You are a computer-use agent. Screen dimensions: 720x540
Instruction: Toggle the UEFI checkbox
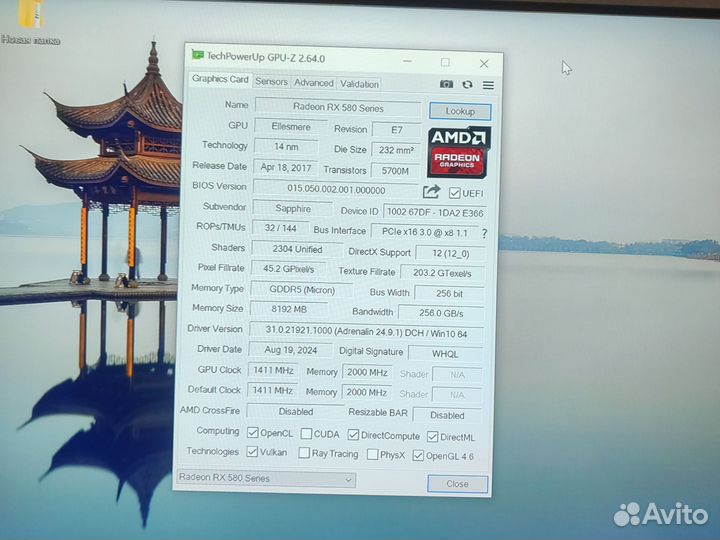point(455,193)
